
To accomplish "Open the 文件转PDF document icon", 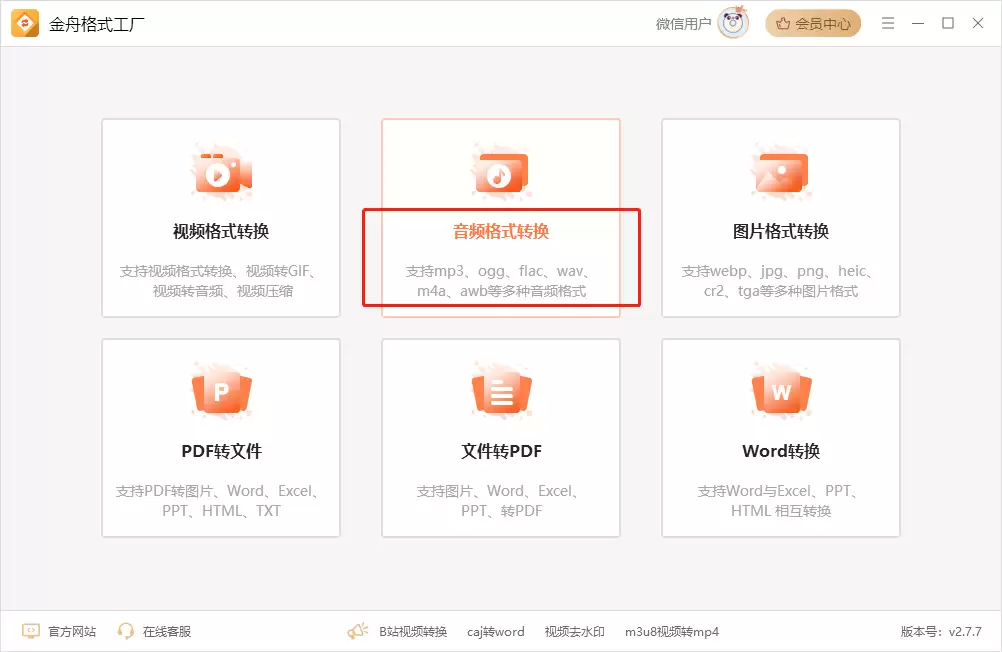I will [x=501, y=392].
